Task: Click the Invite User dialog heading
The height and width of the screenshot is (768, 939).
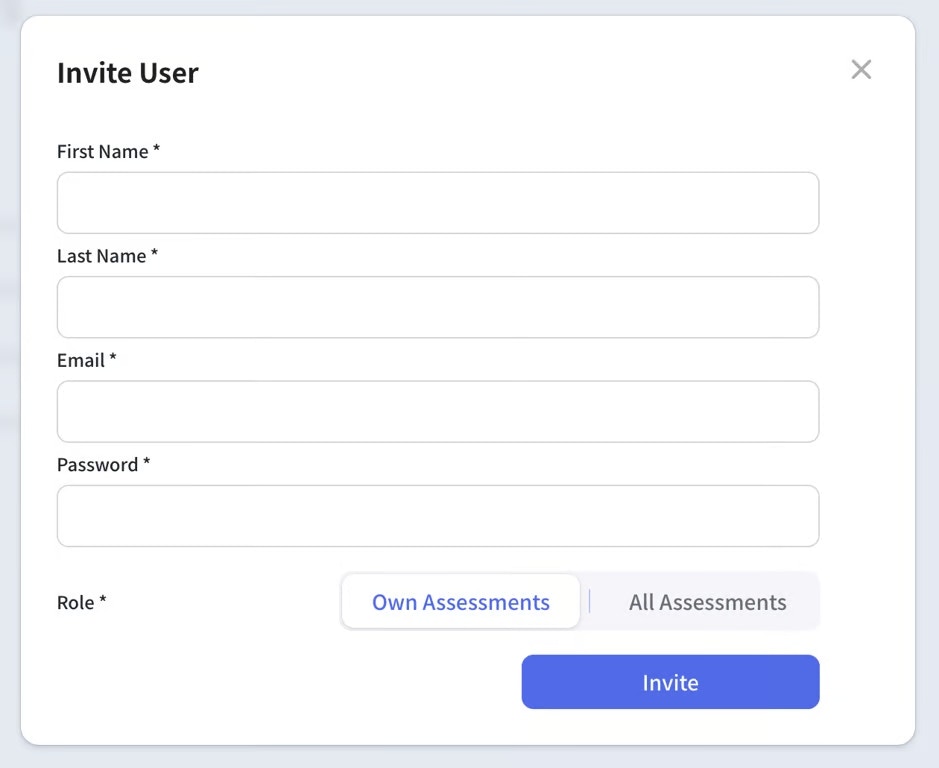Action: 128,73
